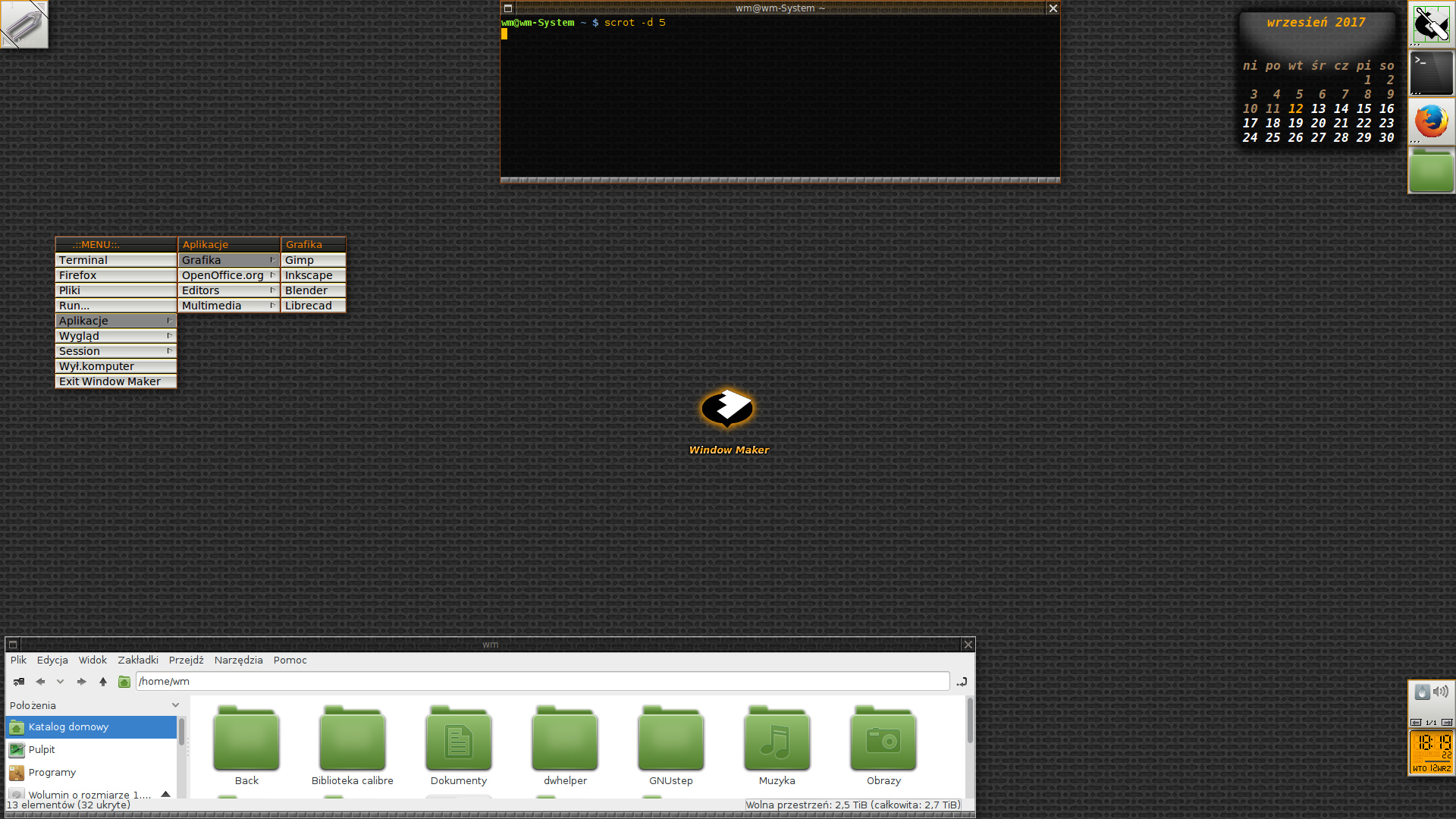Click the home folder icon in the path toolbar
The image size is (1456, 819).
[x=124, y=682]
